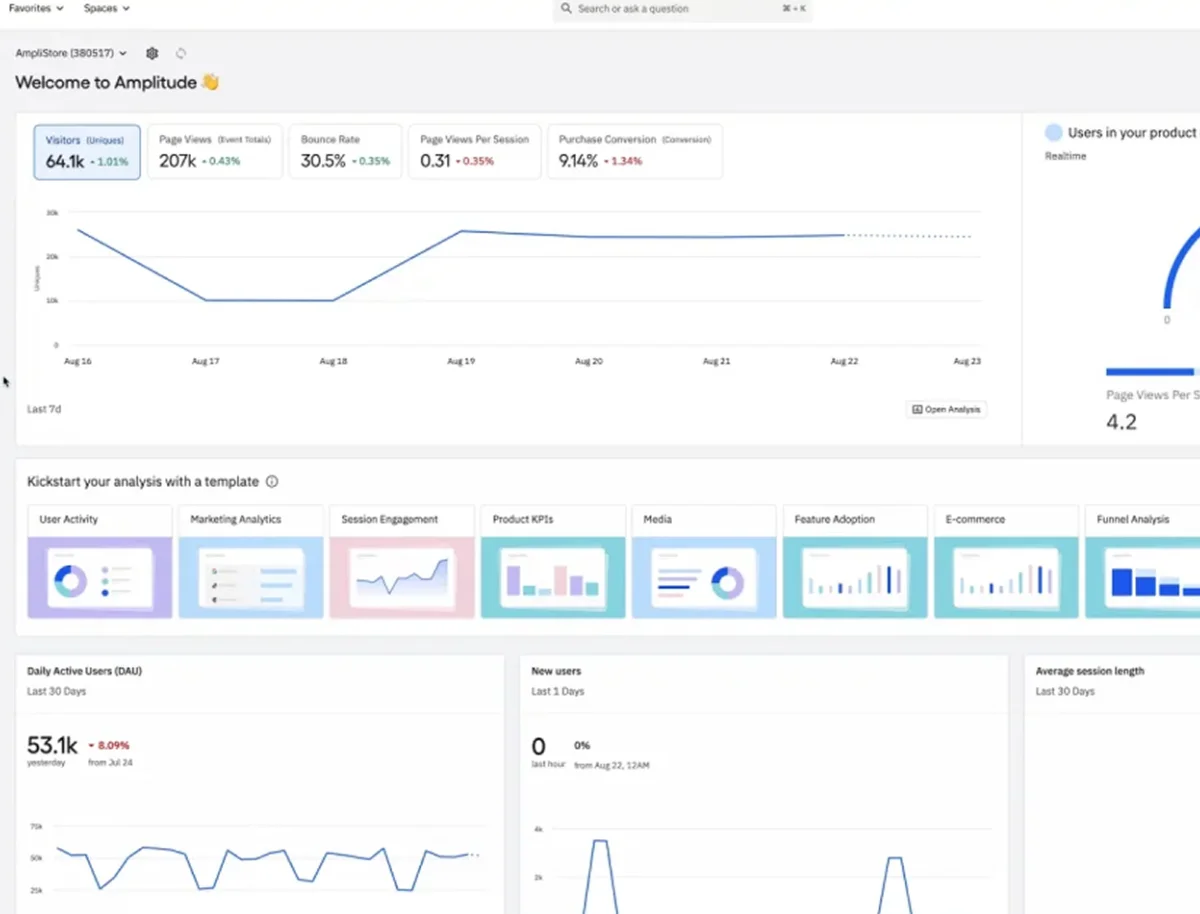Click the Aug 22 axis label

[x=844, y=361]
